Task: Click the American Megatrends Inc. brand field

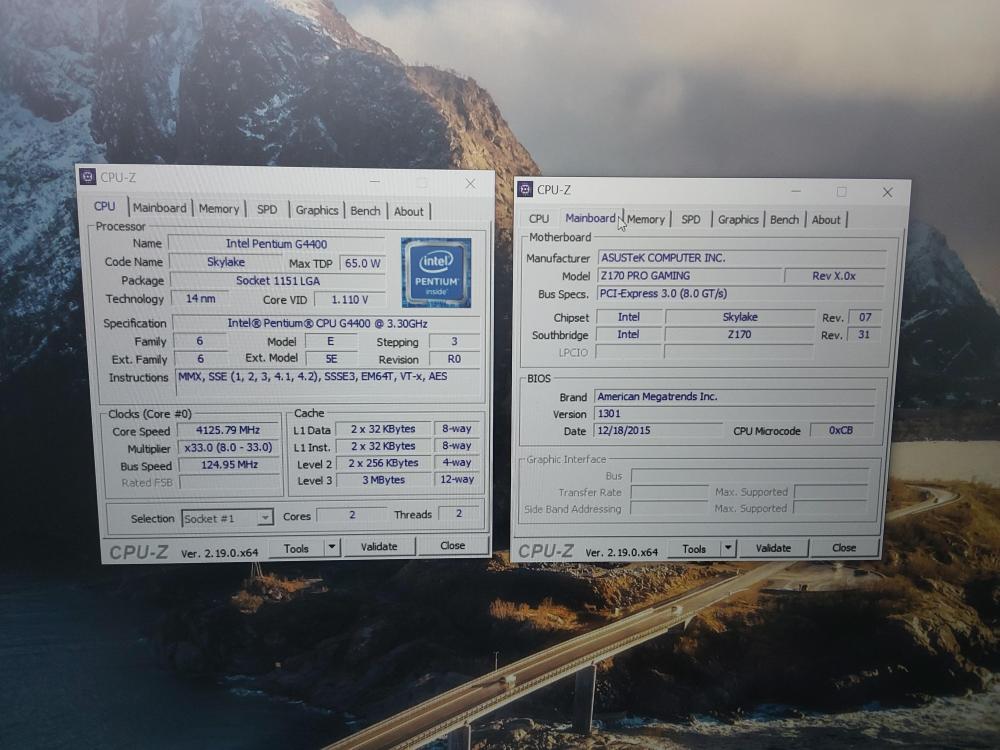Action: tap(735, 396)
